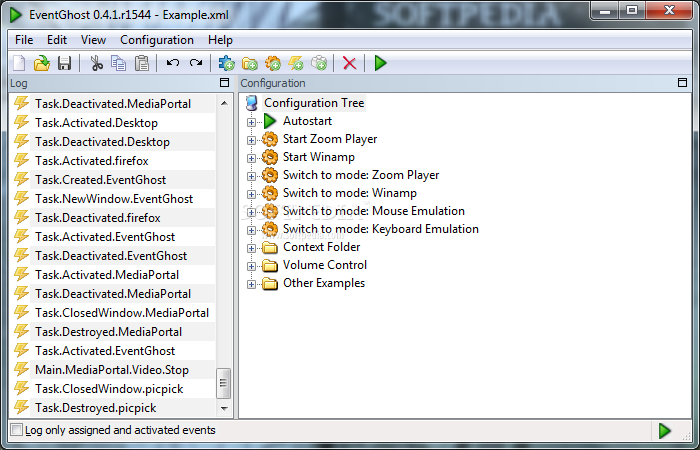Select the Task.Deactivated.firefox log entry

coord(97,218)
